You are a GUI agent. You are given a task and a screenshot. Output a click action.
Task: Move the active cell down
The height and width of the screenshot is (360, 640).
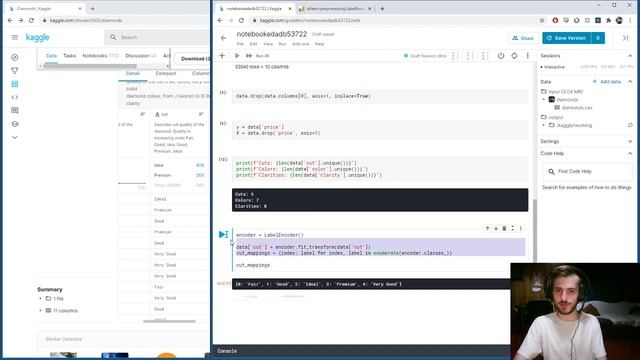tap(496, 229)
